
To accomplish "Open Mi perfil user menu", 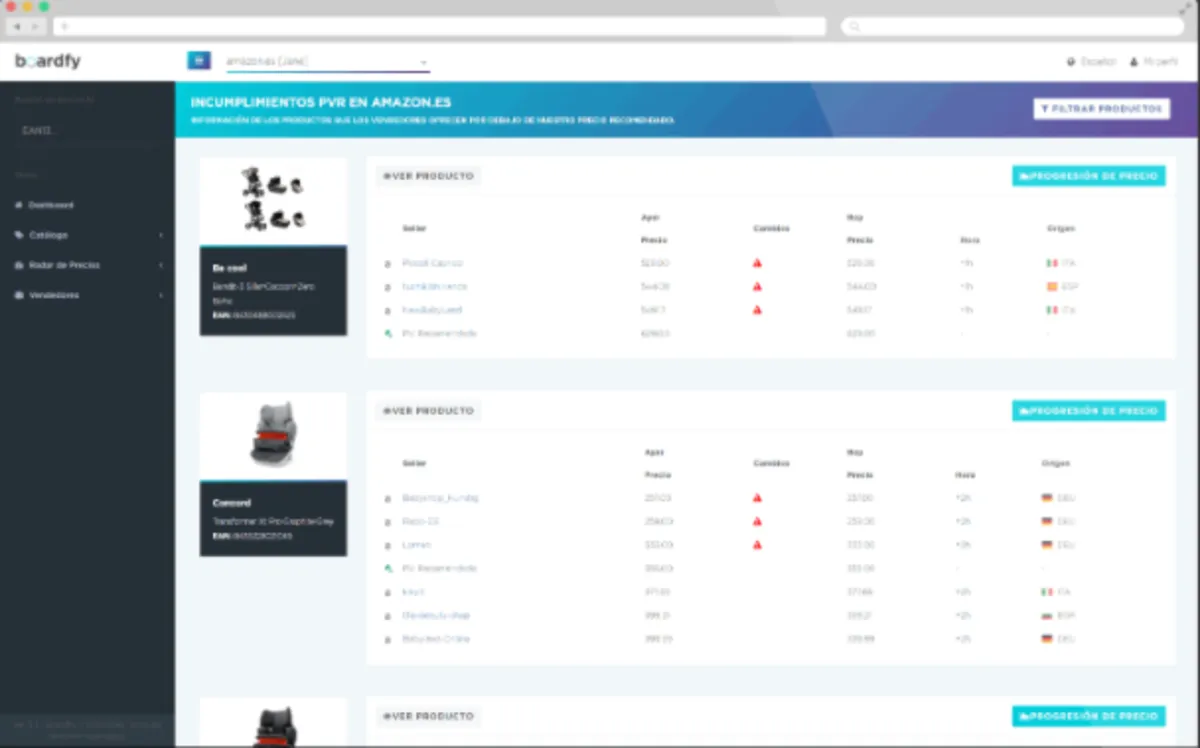I will [x=1154, y=62].
